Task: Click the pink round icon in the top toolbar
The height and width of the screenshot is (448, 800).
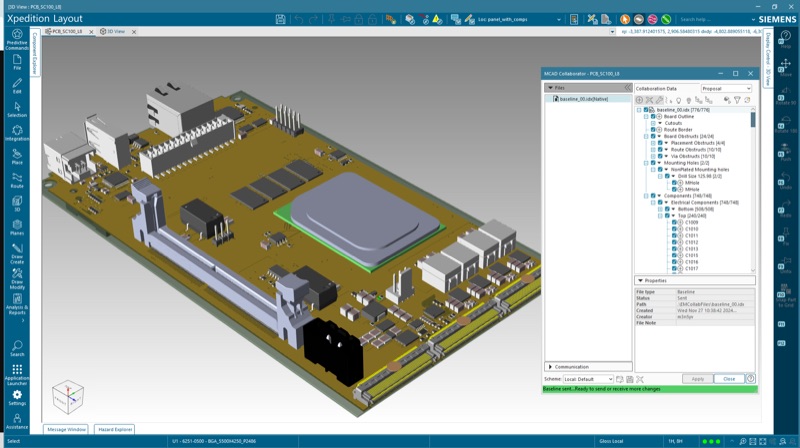Action: (652, 19)
